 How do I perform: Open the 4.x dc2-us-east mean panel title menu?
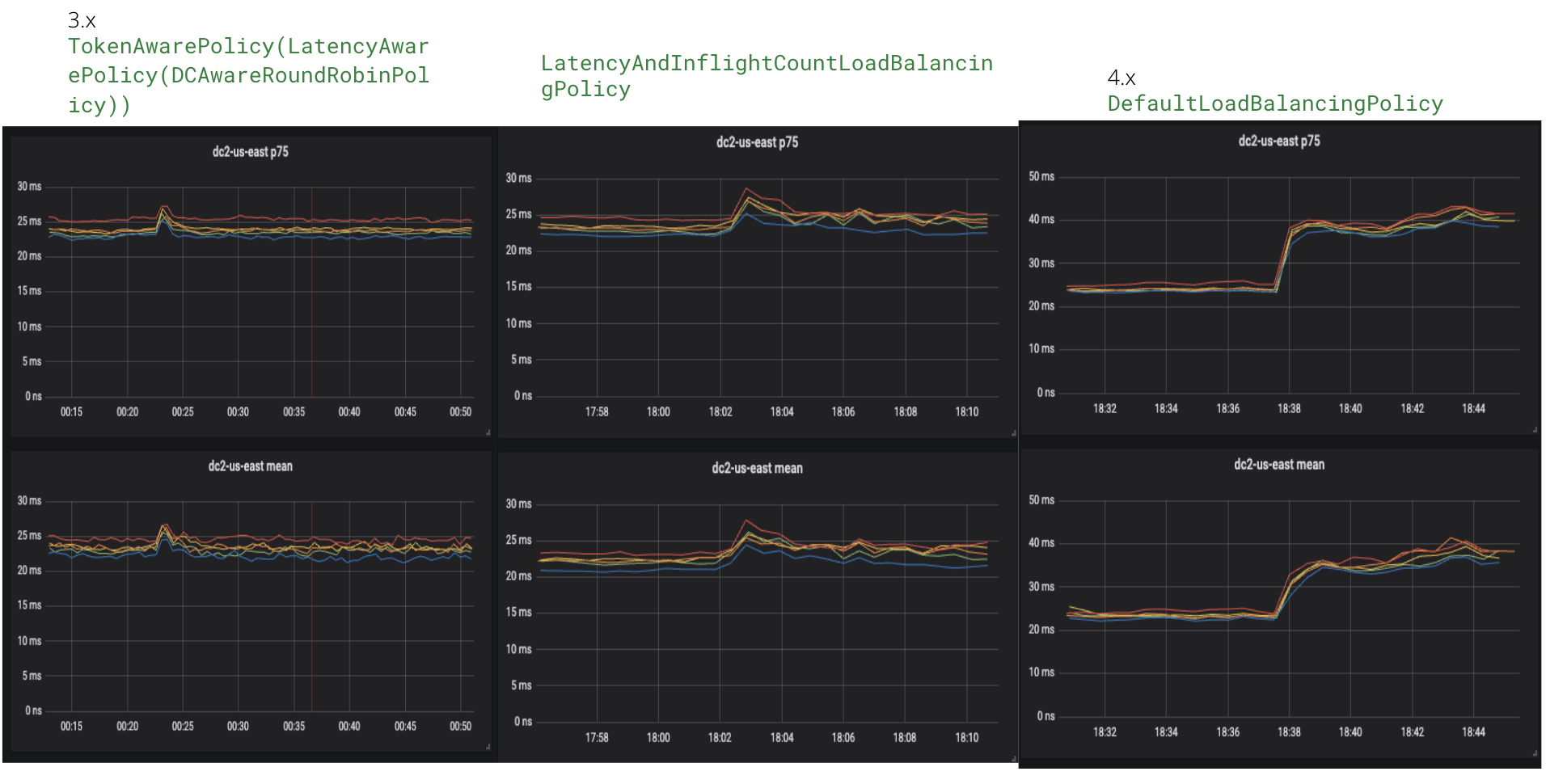[1278, 465]
